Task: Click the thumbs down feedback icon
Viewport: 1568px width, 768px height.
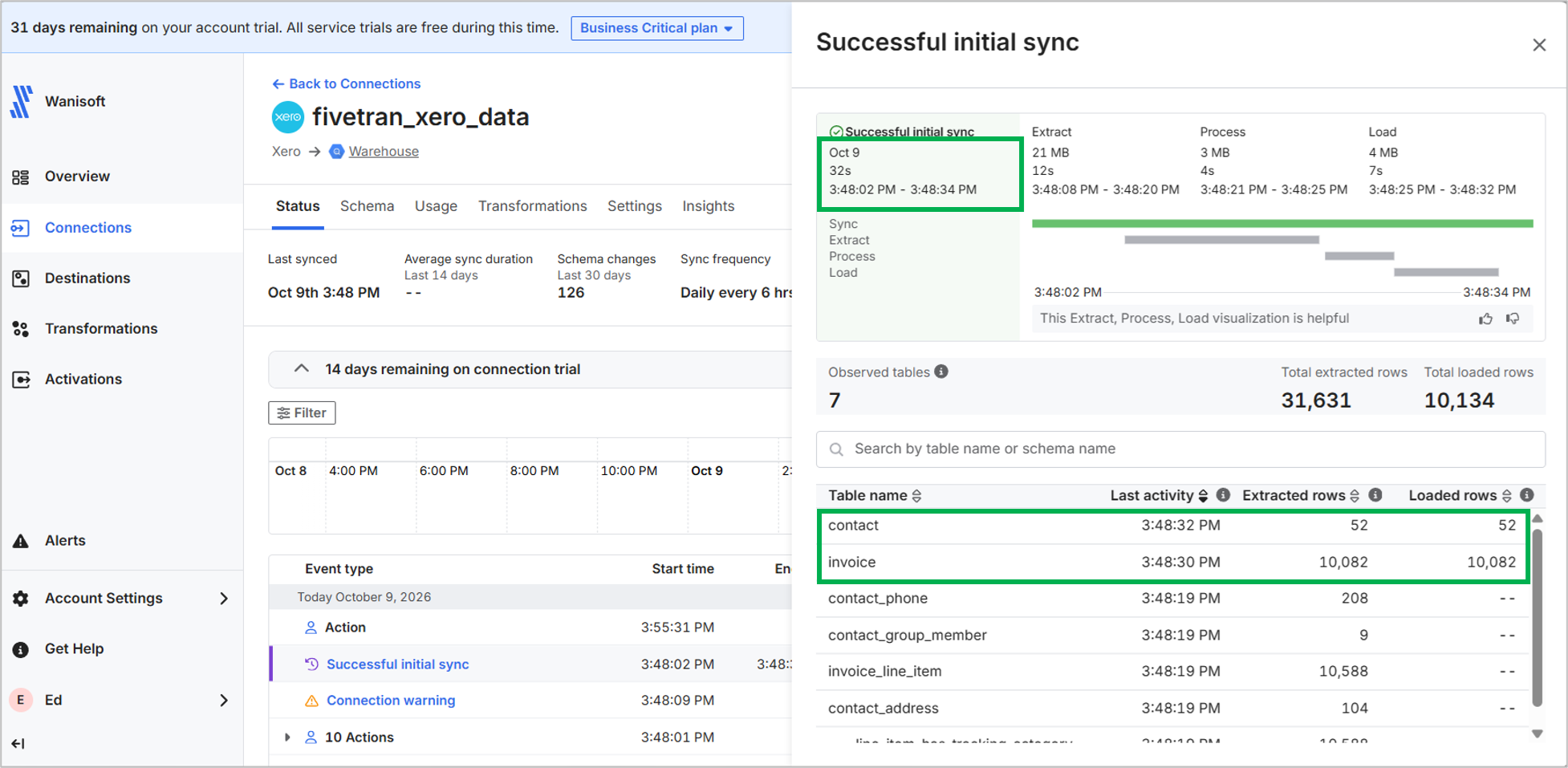Action: [x=1513, y=319]
